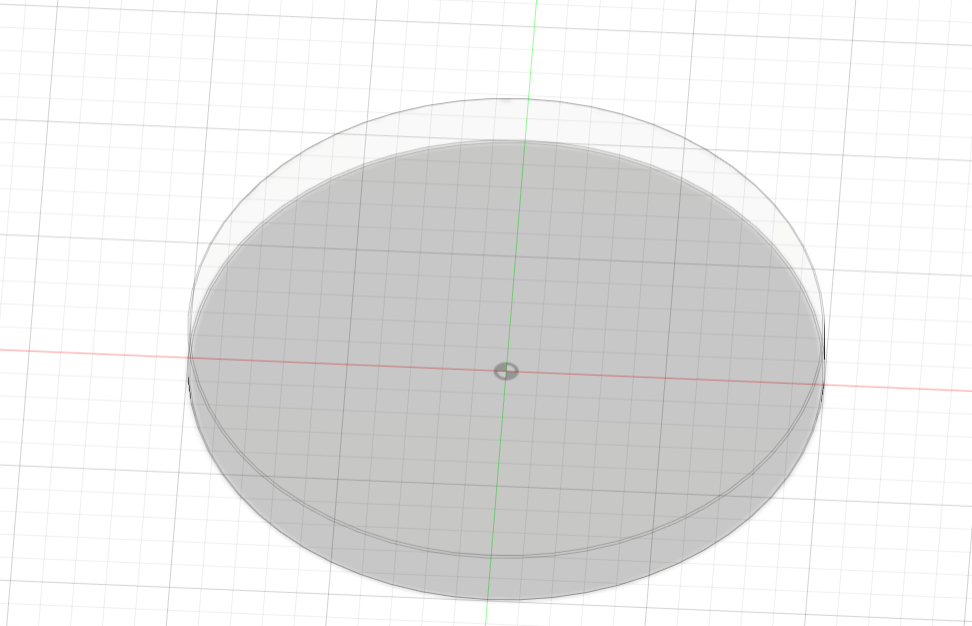Select the origin point at disc center
The height and width of the screenshot is (626, 972).
[506, 371]
